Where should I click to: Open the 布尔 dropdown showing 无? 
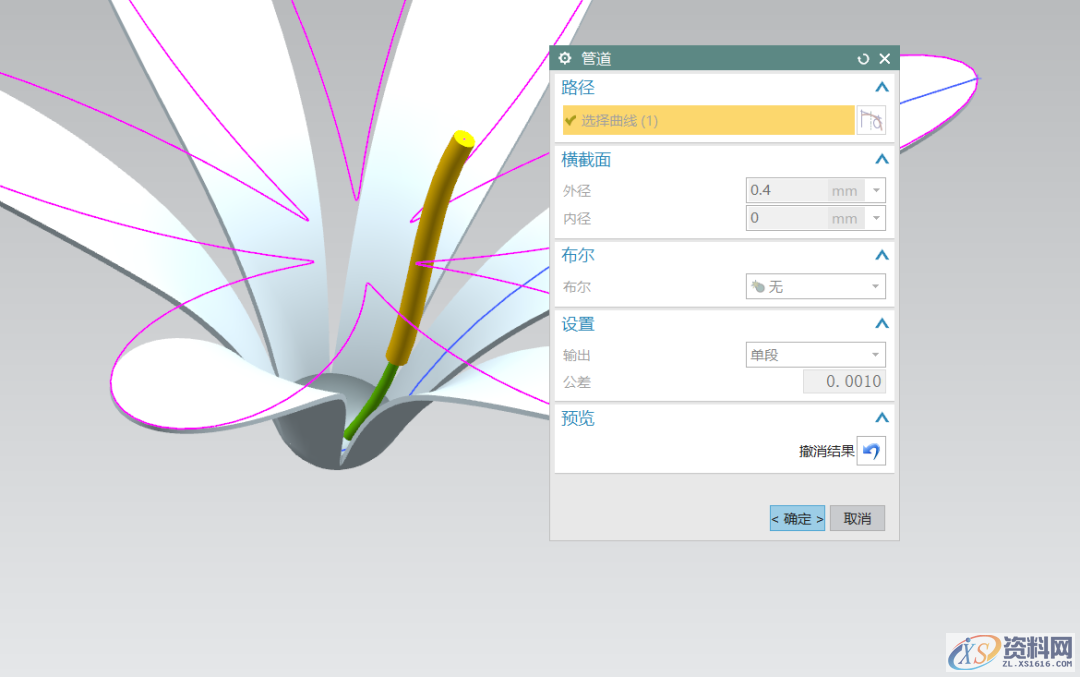click(815, 287)
